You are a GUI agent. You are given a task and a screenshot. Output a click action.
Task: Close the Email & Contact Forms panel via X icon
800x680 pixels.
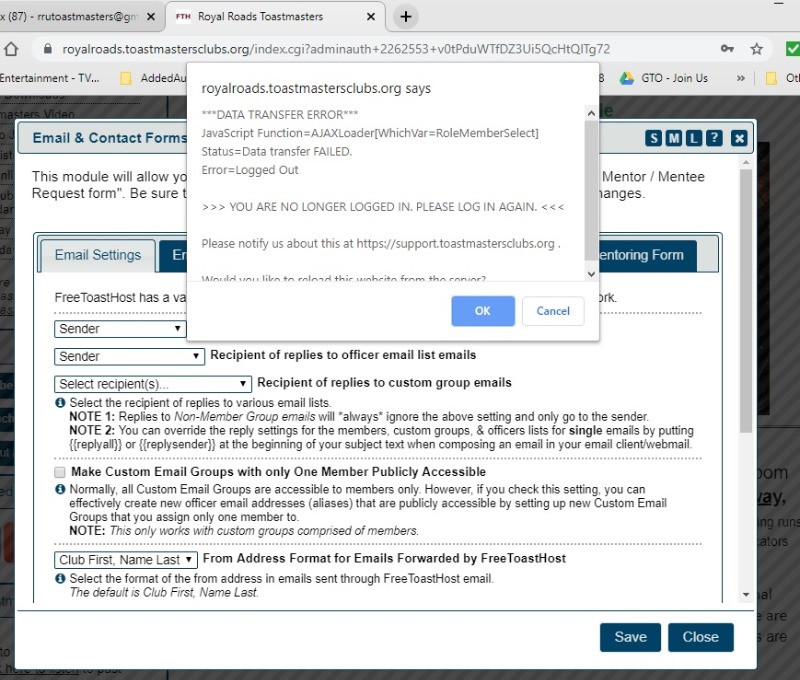739,138
